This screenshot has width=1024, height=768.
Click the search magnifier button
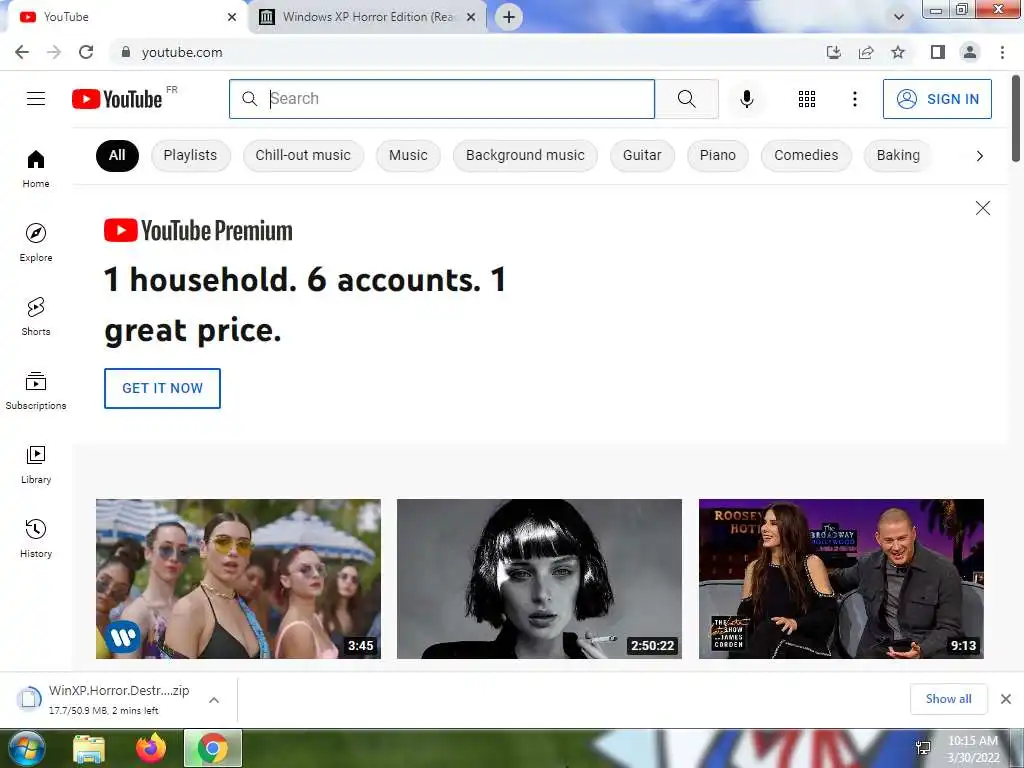[686, 99]
